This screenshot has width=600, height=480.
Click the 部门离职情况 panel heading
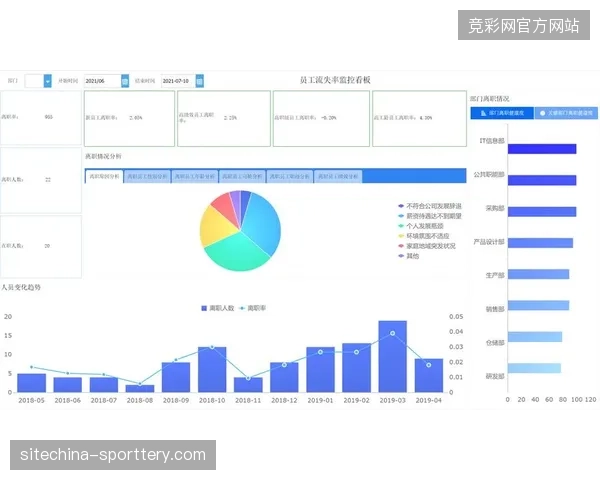tap(489, 99)
